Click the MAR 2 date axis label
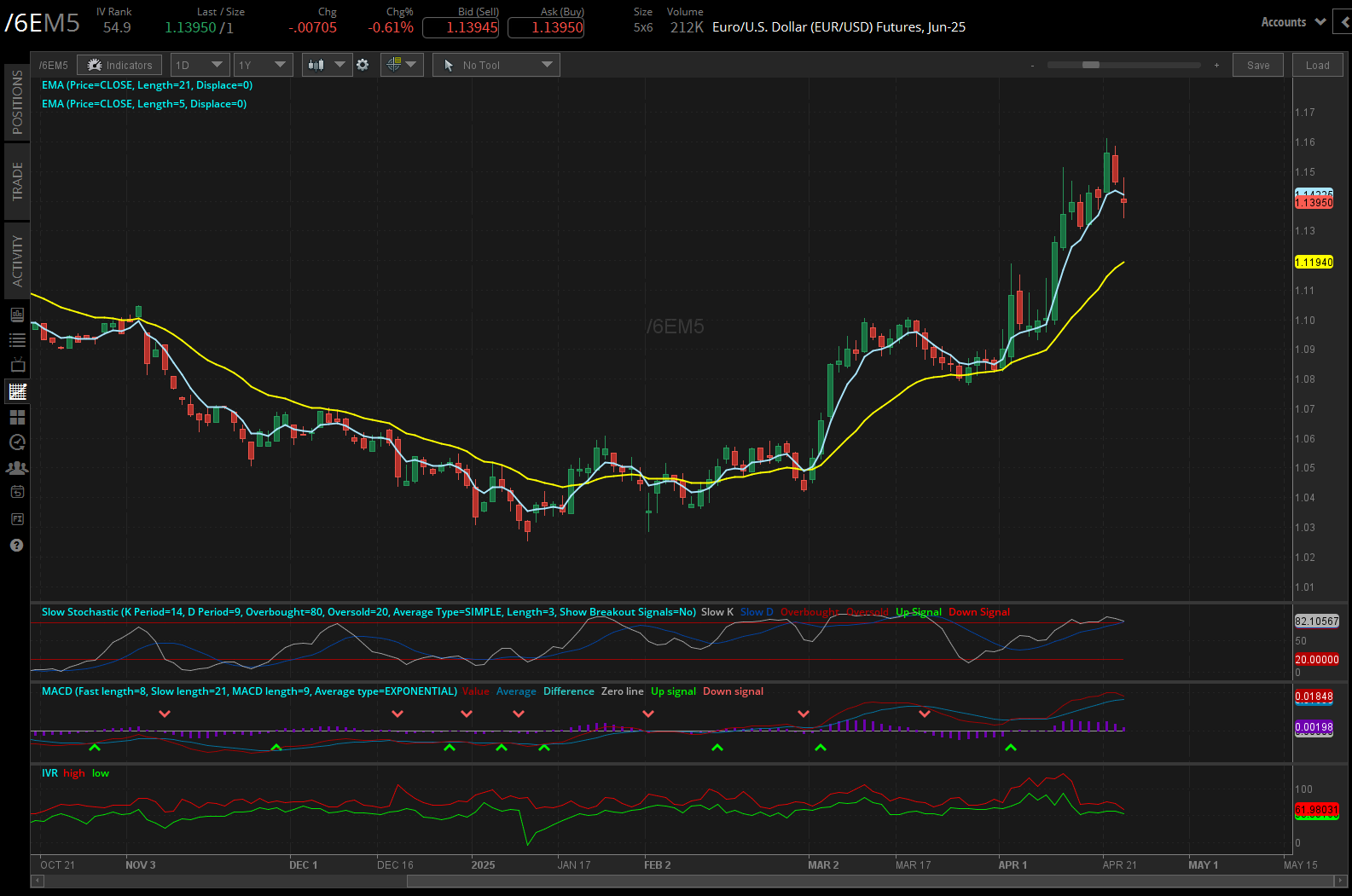This screenshot has width=1352, height=896. [823, 865]
